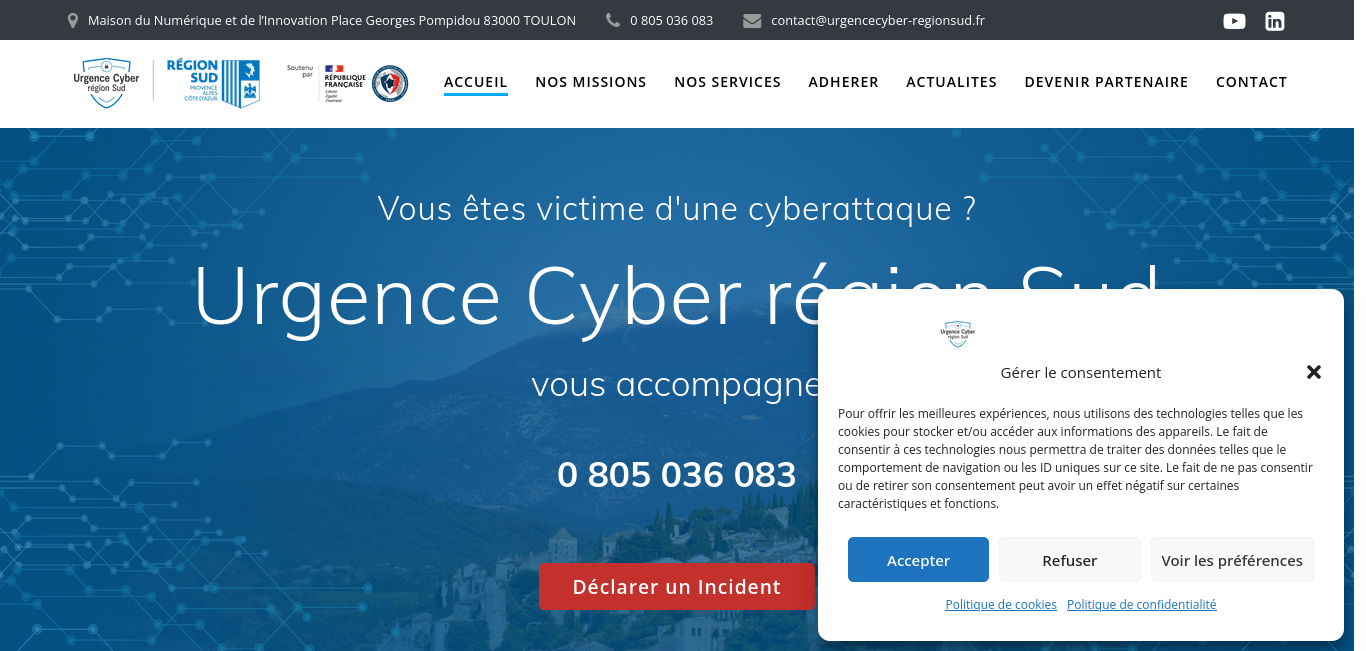Click the phone icon in top bar
This screenshot has height=651, width=1366.
613,20
